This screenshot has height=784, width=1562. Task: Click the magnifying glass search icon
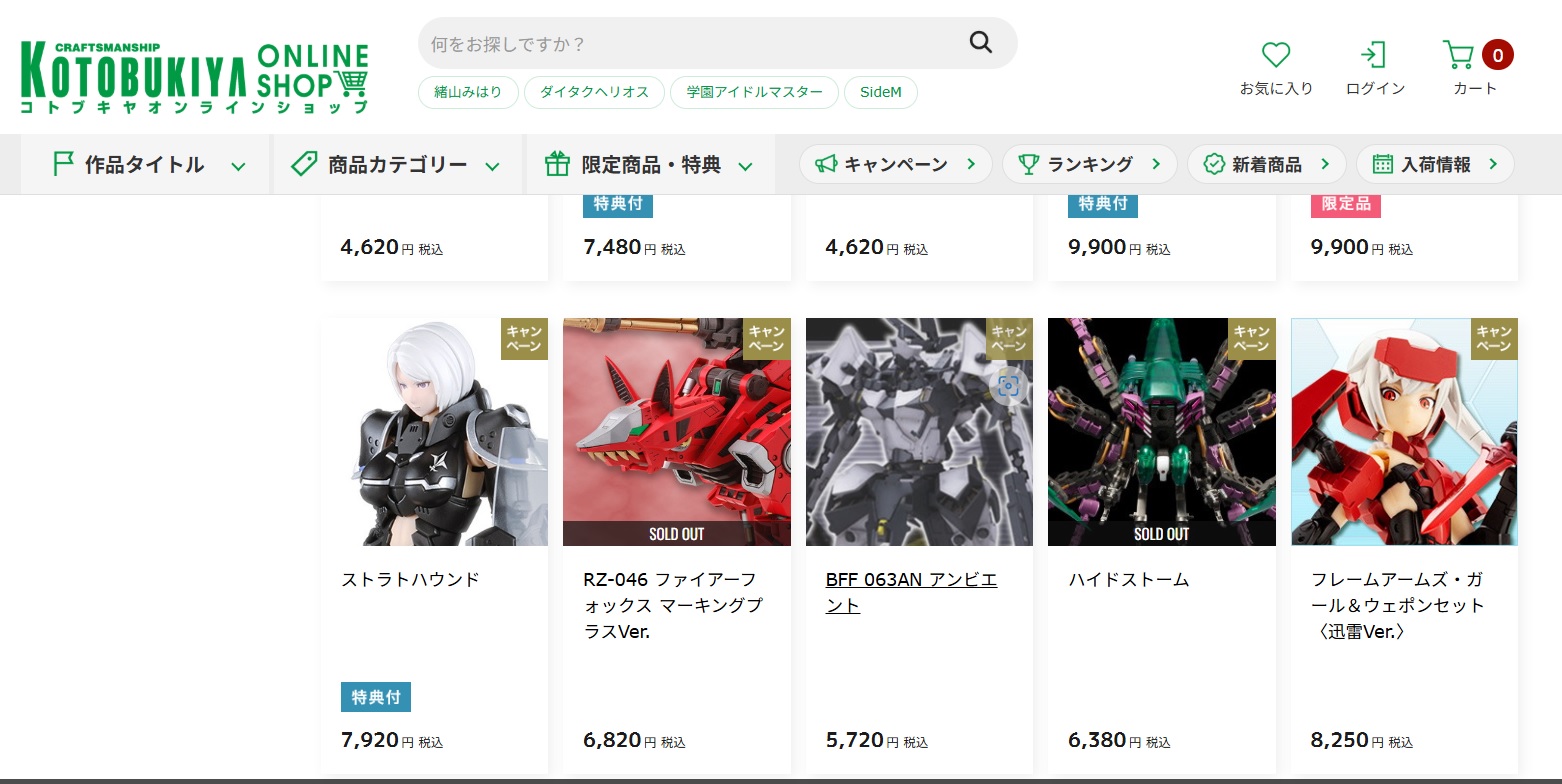point(981,42)
